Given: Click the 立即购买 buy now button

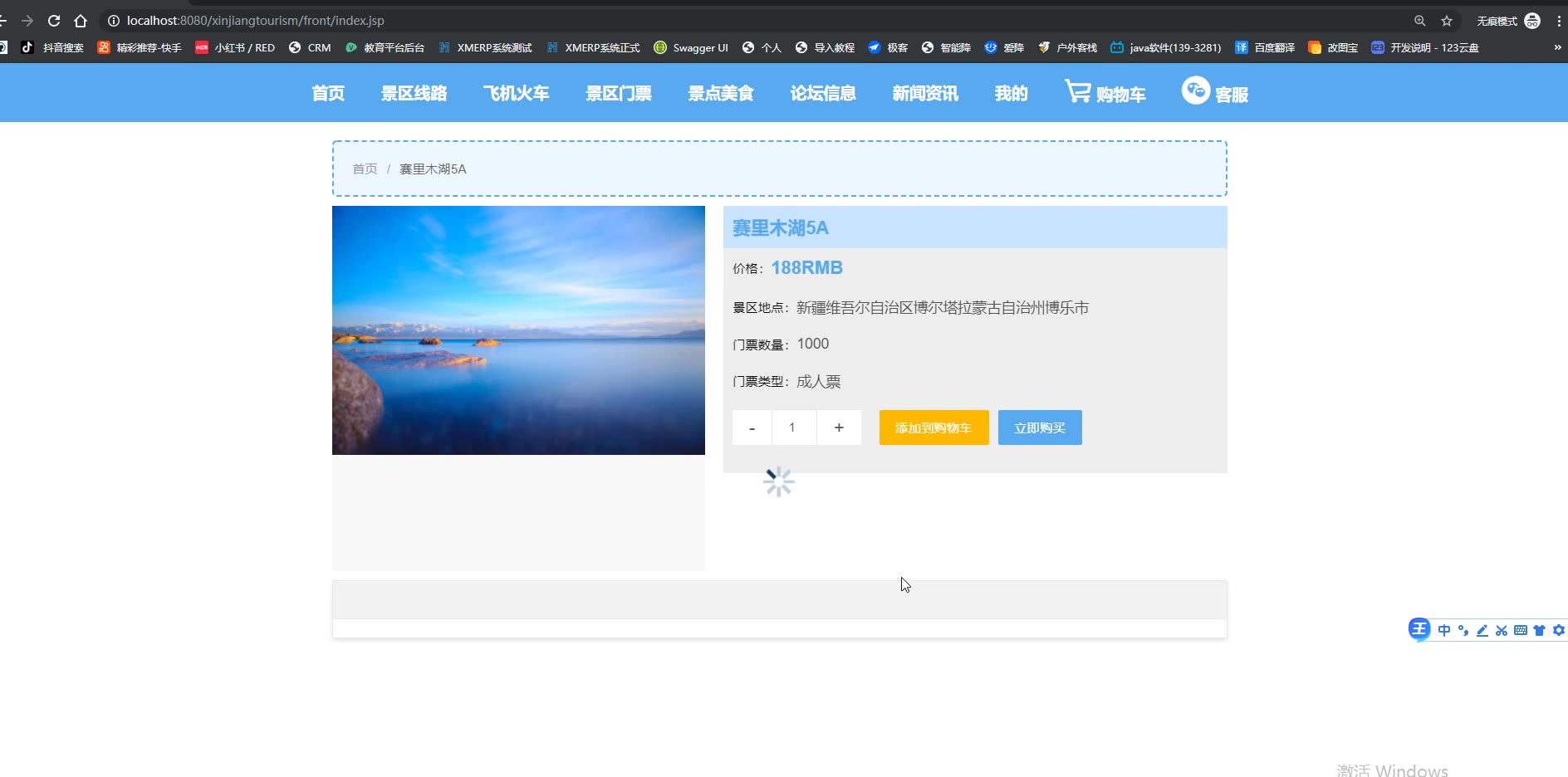Looking at the screenshot, I should coord(1040,428).
